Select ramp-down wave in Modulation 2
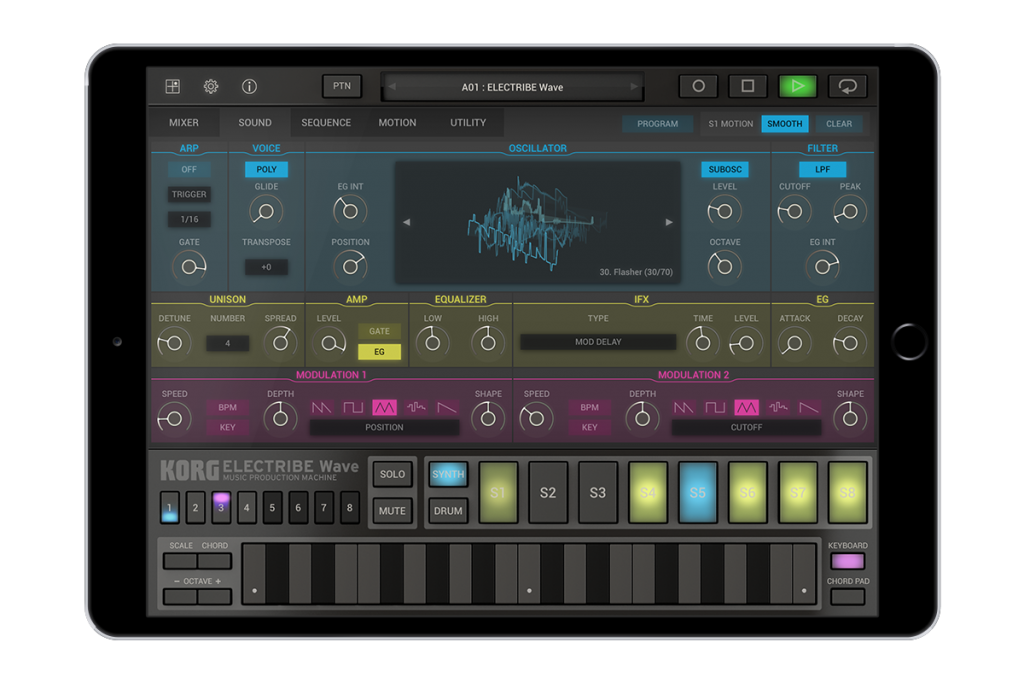The width and height of the screenshot is (1024, 683). 809,407
